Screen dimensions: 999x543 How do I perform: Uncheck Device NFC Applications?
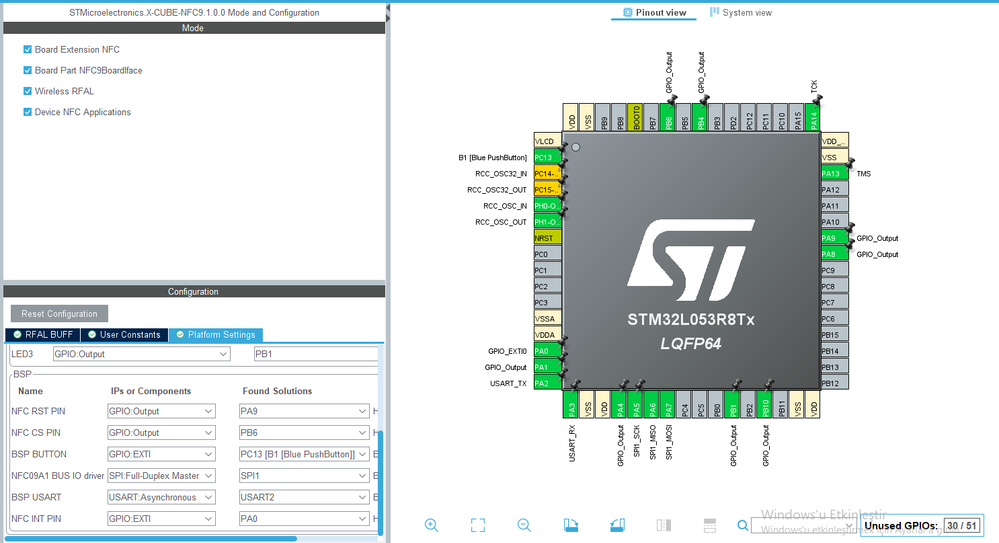pyautogui.click(x=27, y=112)
